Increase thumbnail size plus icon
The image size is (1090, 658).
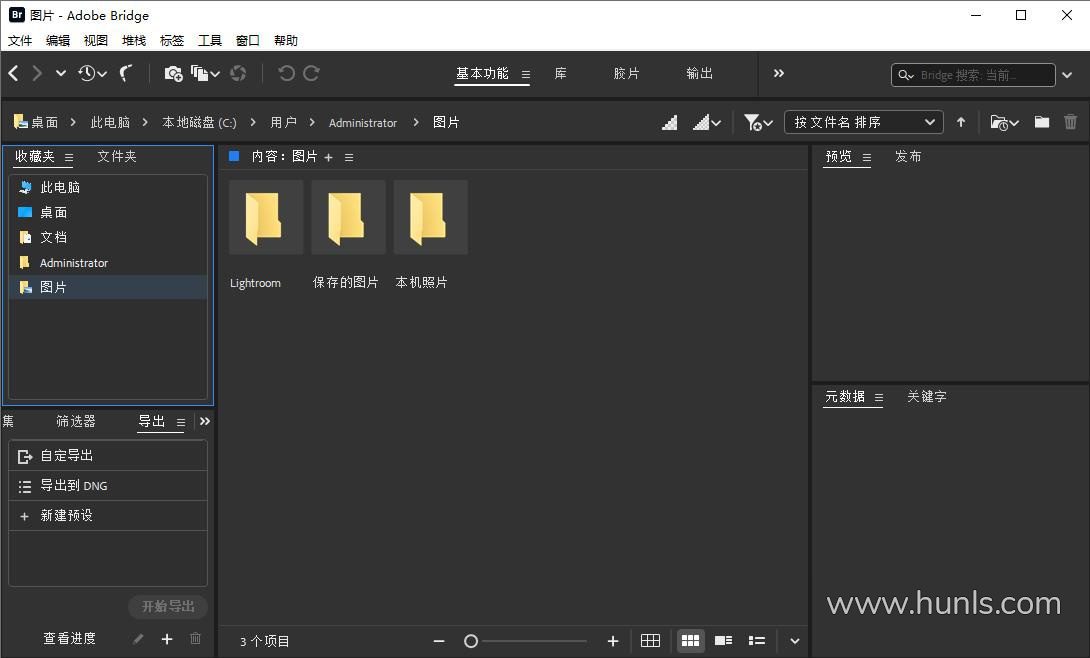click(612, 641)
